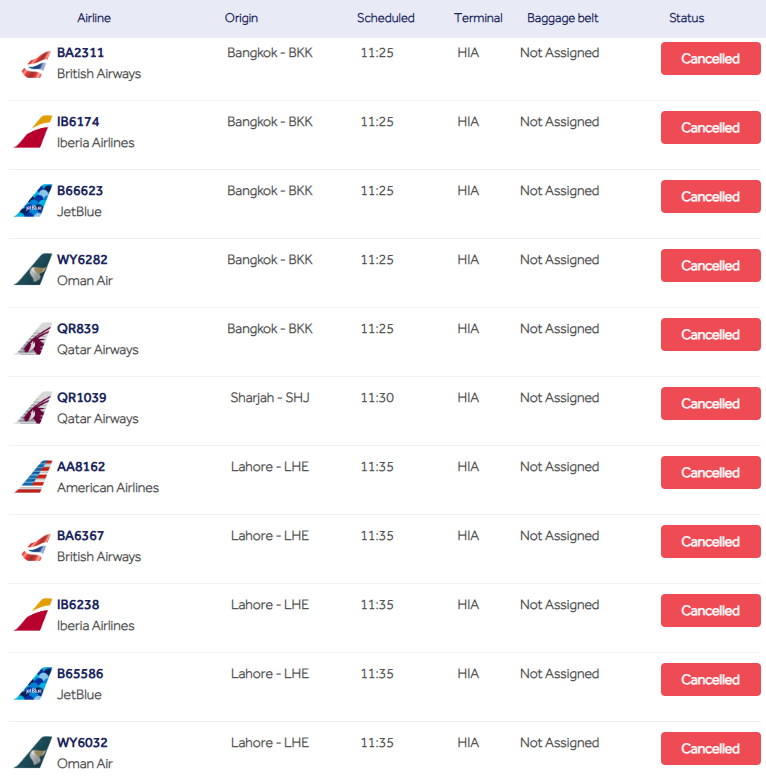Click Iberia logo for flight IB6238
This screenshot has width=766, height=779.
coord(33,615)
